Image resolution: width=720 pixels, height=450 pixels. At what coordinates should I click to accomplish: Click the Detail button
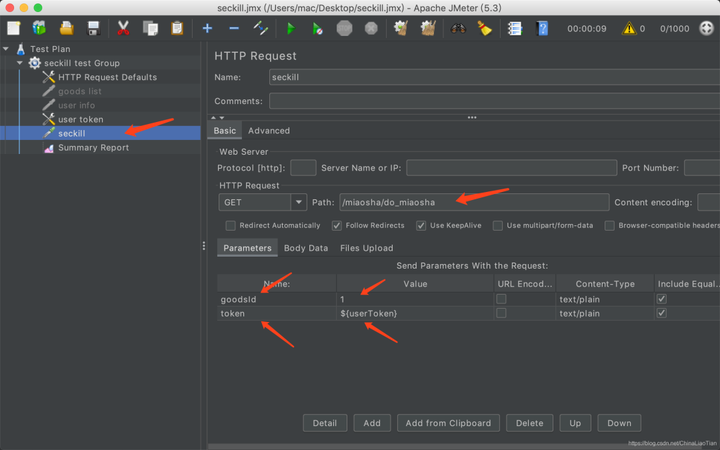[325, 423]
